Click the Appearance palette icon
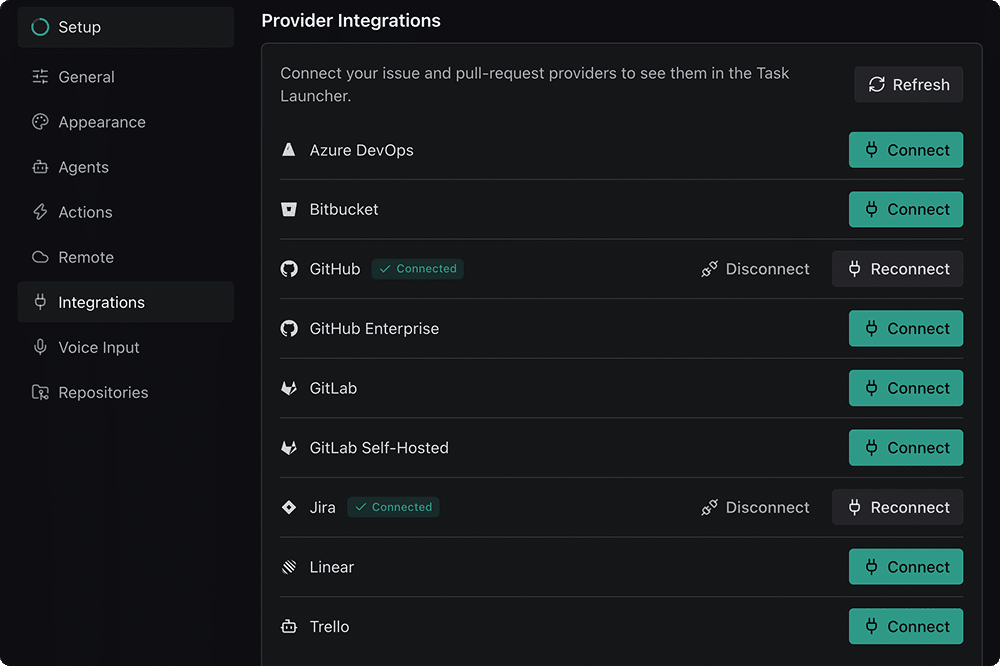 (40, 122)
